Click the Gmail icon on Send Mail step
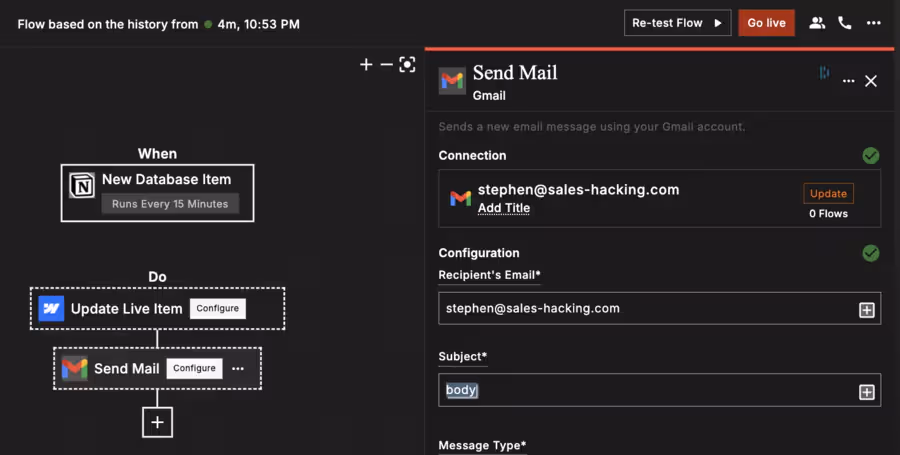 pyautogui.click(x=75, y=368)
